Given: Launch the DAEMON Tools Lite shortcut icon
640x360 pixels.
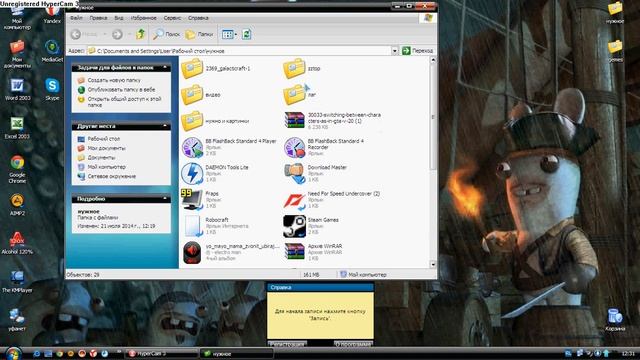Looking at the screenshot, I should (192, 173).
